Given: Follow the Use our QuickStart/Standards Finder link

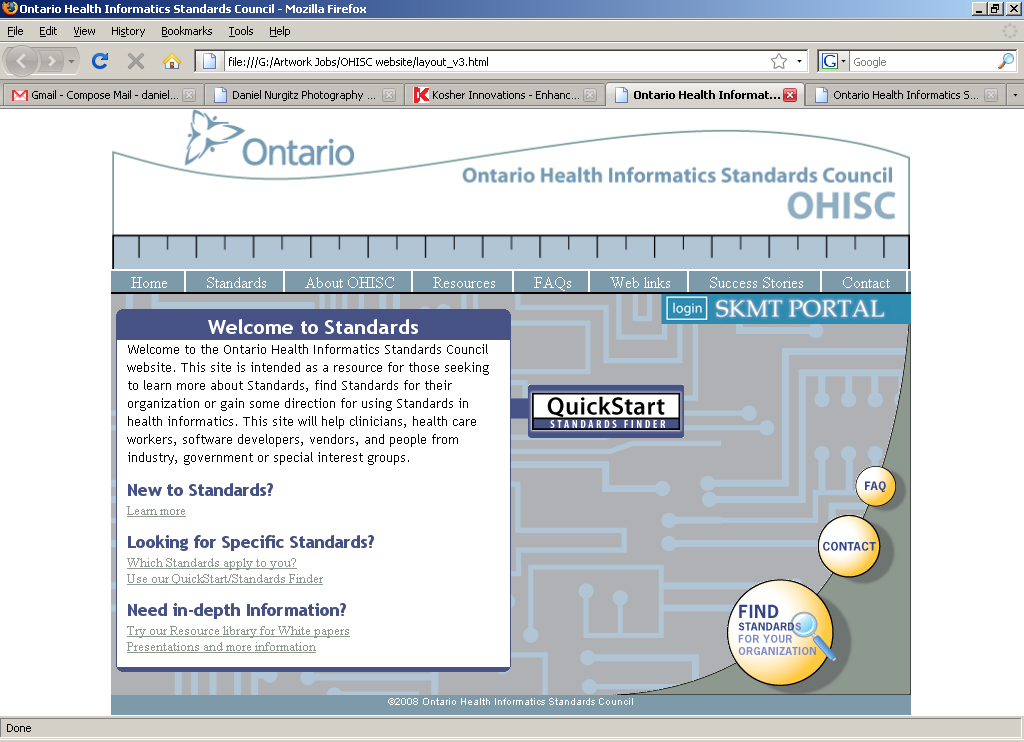Looking at the screenshot, I should [225, 579].
